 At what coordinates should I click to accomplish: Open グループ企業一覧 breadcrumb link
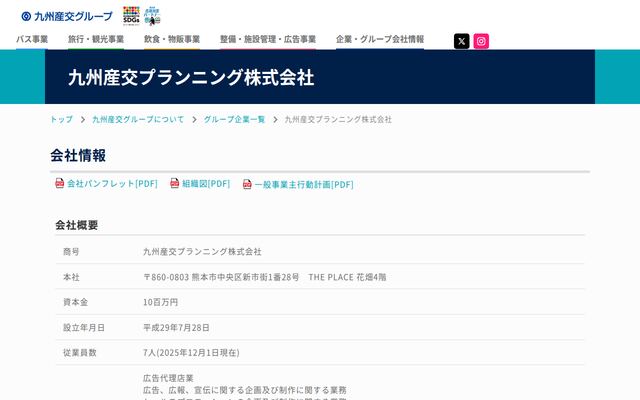[234, 120]
